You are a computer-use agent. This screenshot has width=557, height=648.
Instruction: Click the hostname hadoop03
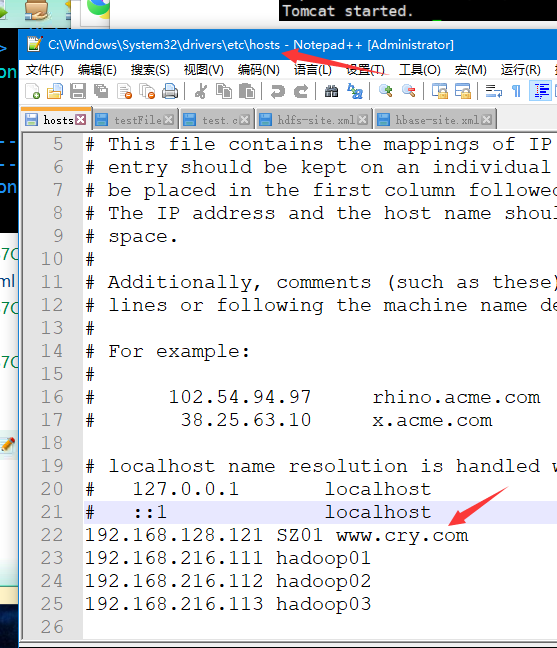pyautogui.click(x=323, y=604)
